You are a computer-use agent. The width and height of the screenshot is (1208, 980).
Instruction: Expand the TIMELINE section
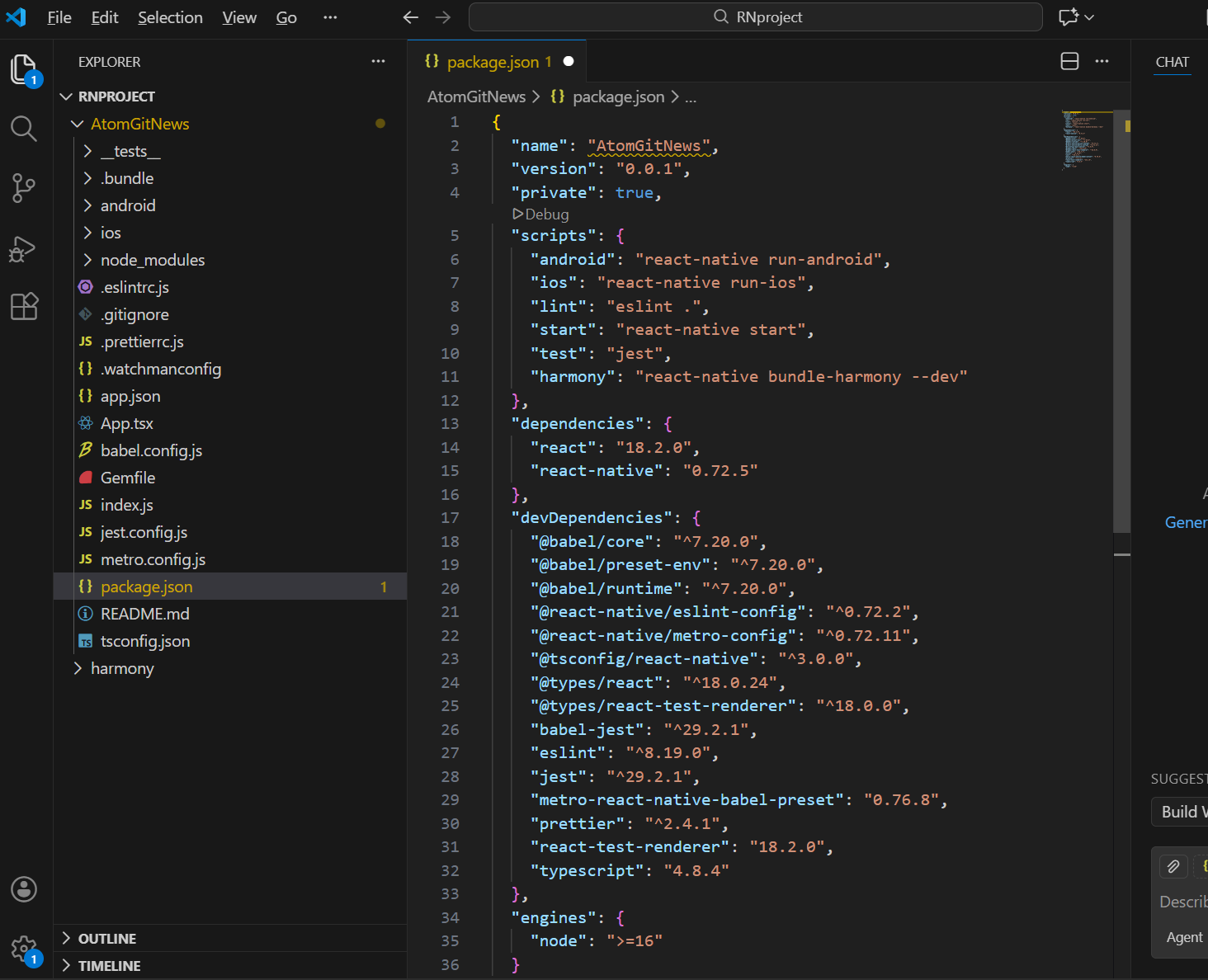coord(230,966)
